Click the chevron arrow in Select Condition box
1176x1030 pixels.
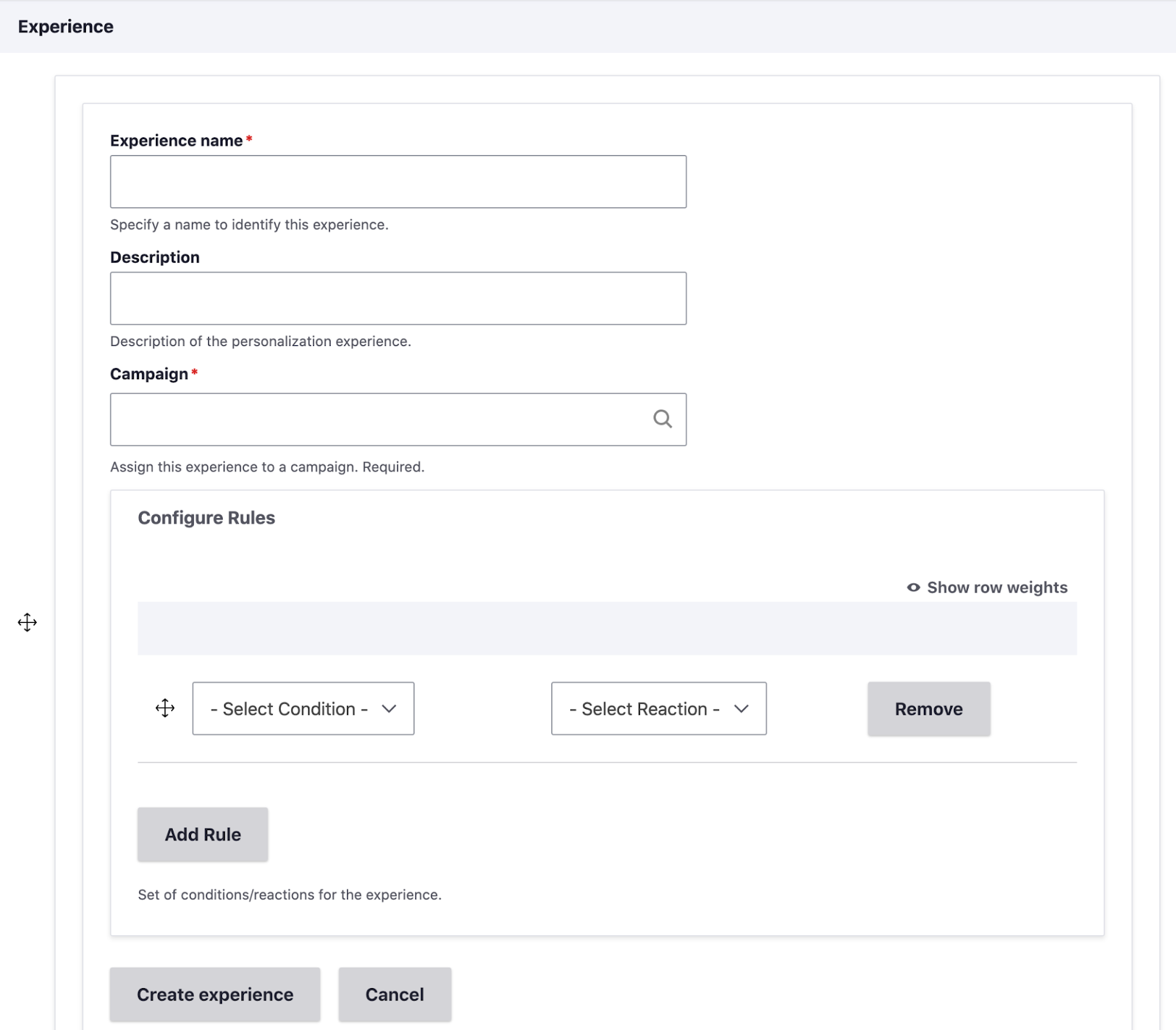(390, 709)
